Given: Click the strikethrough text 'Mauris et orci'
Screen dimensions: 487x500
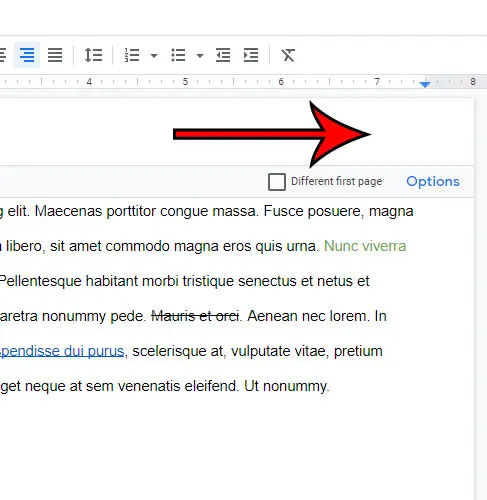Looking at the screenshot, I should pyautogui.click(x=195, y=316).
